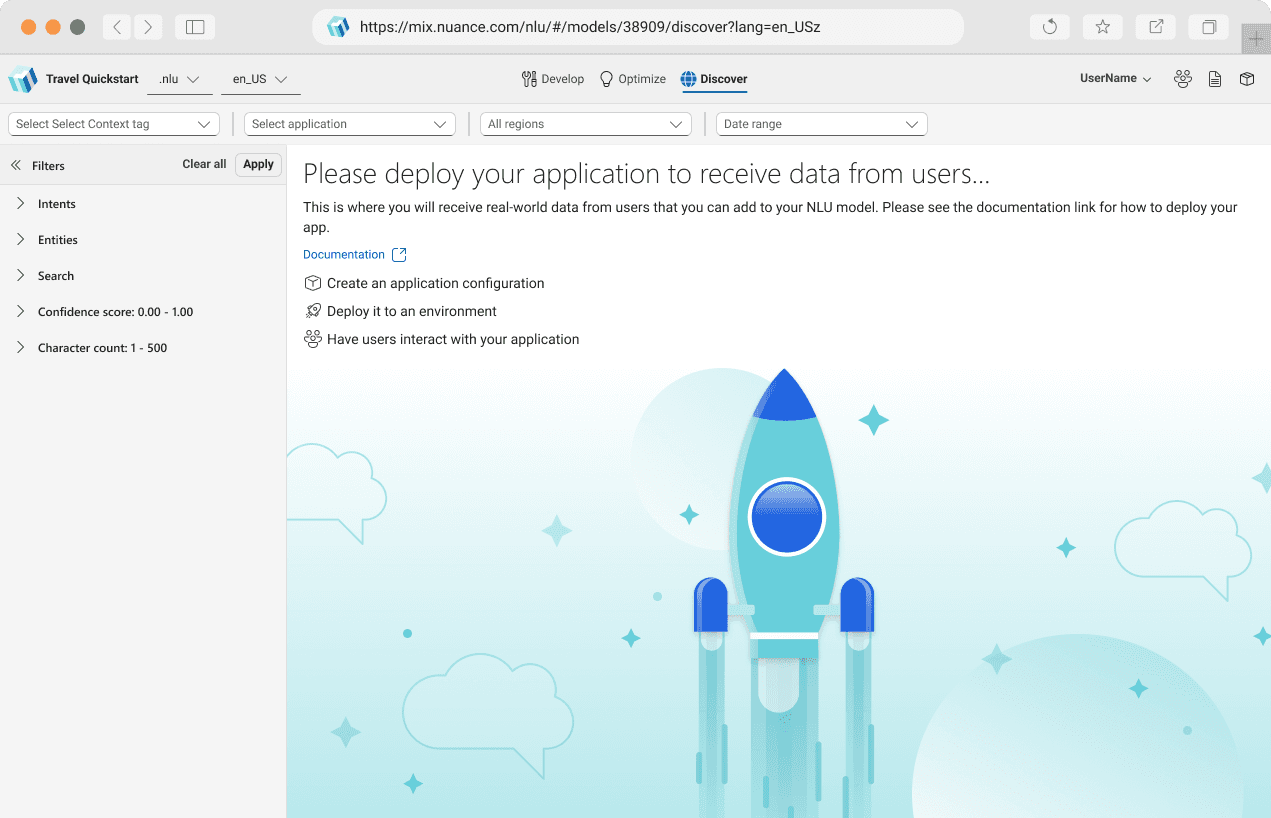The height and width of the screenshot is (818, 1271).
Task: Click Clear all filters
Action: [204, 164]
